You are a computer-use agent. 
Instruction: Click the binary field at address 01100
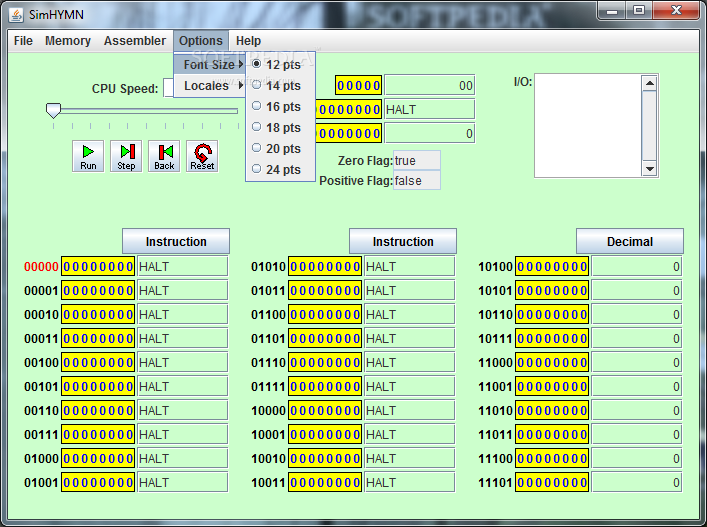[325, 314]
